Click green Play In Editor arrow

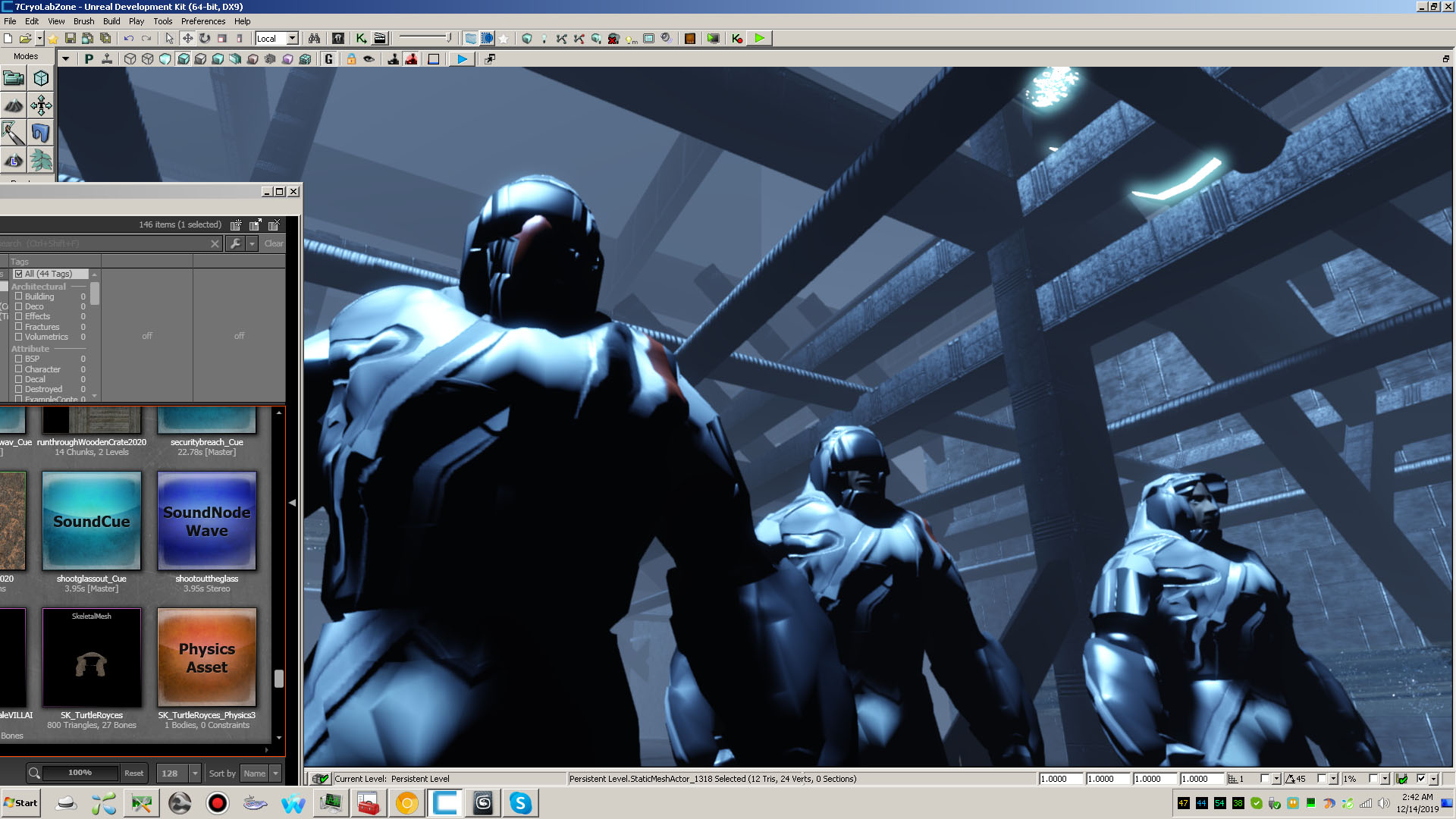tap(759, 38)
